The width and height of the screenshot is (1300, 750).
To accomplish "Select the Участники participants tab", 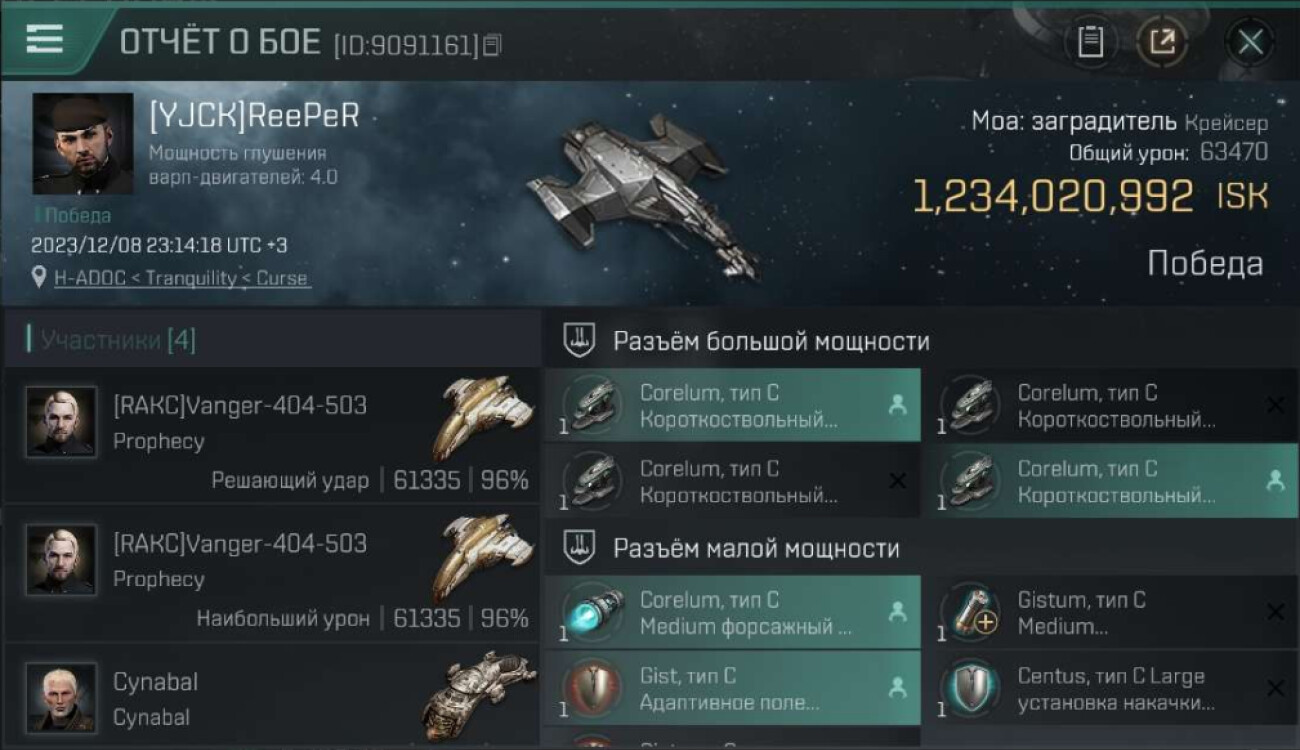I will [113, 340].
